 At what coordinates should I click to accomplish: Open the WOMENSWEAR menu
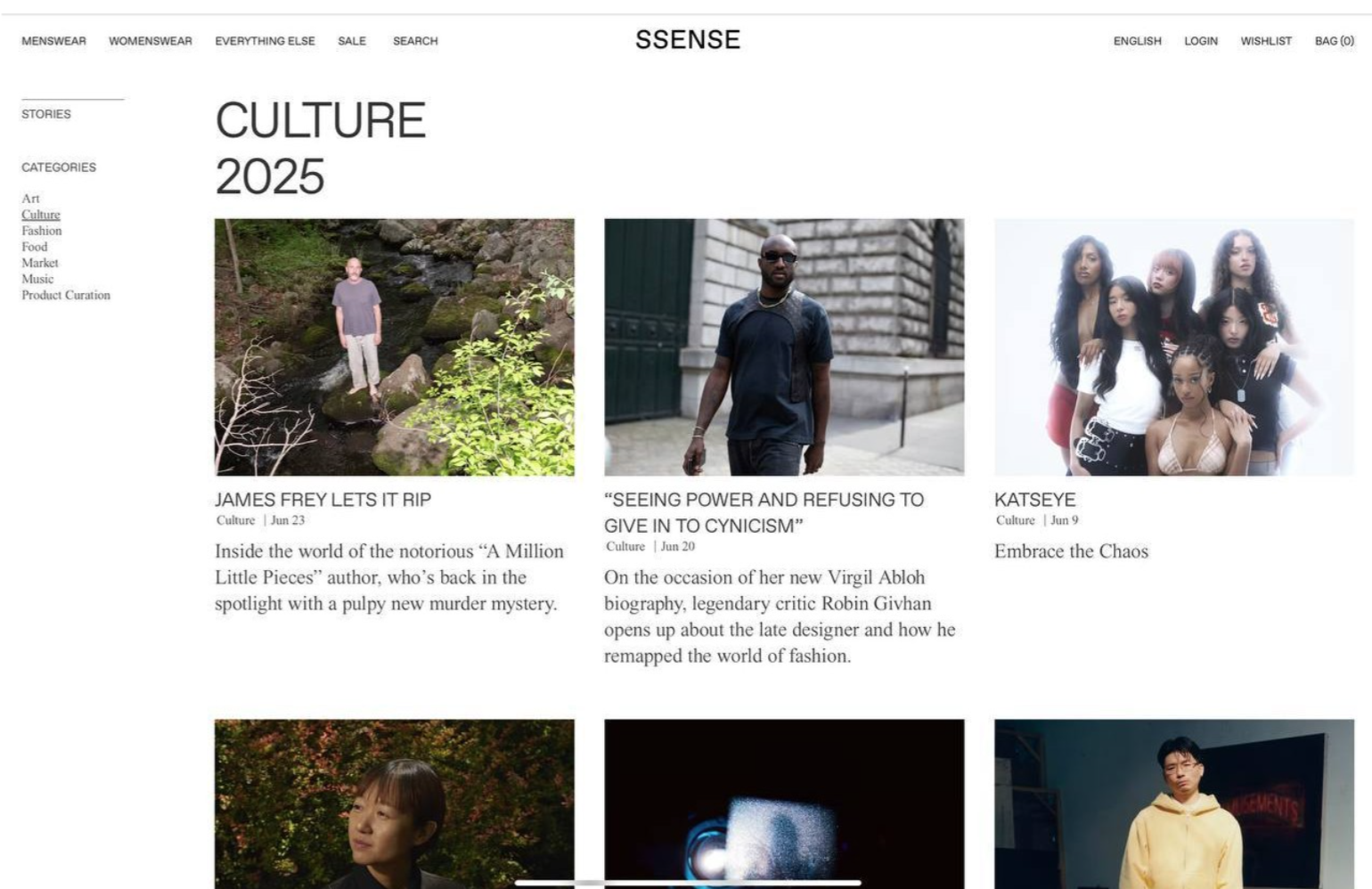pyautogui.click(x=151, y=41)
